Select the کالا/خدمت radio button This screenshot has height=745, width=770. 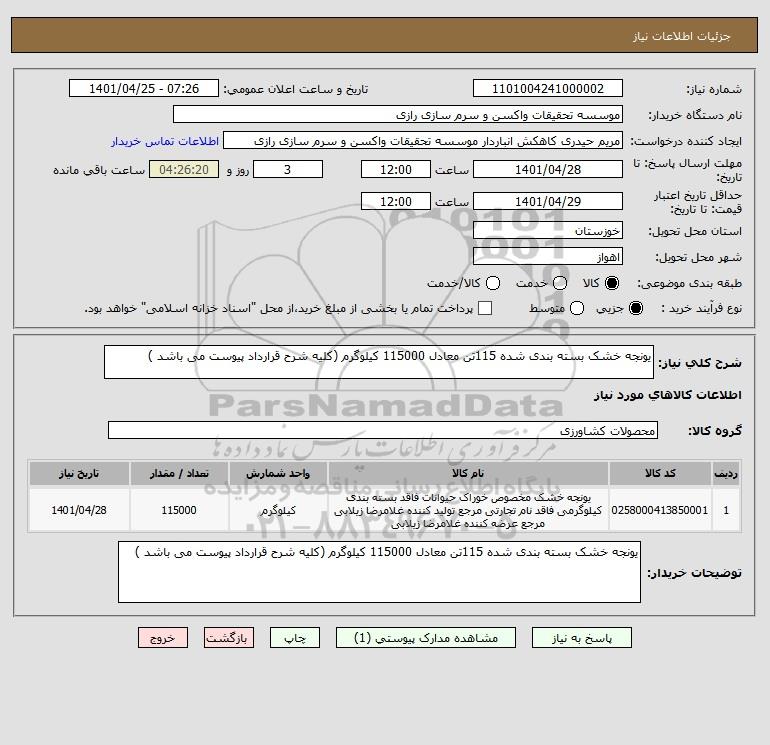tap(493, 283)
